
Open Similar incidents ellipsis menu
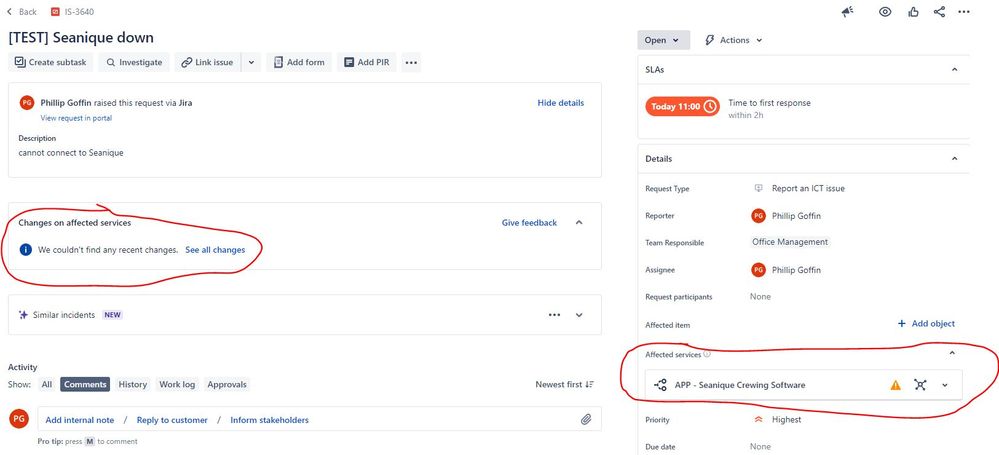554,315
